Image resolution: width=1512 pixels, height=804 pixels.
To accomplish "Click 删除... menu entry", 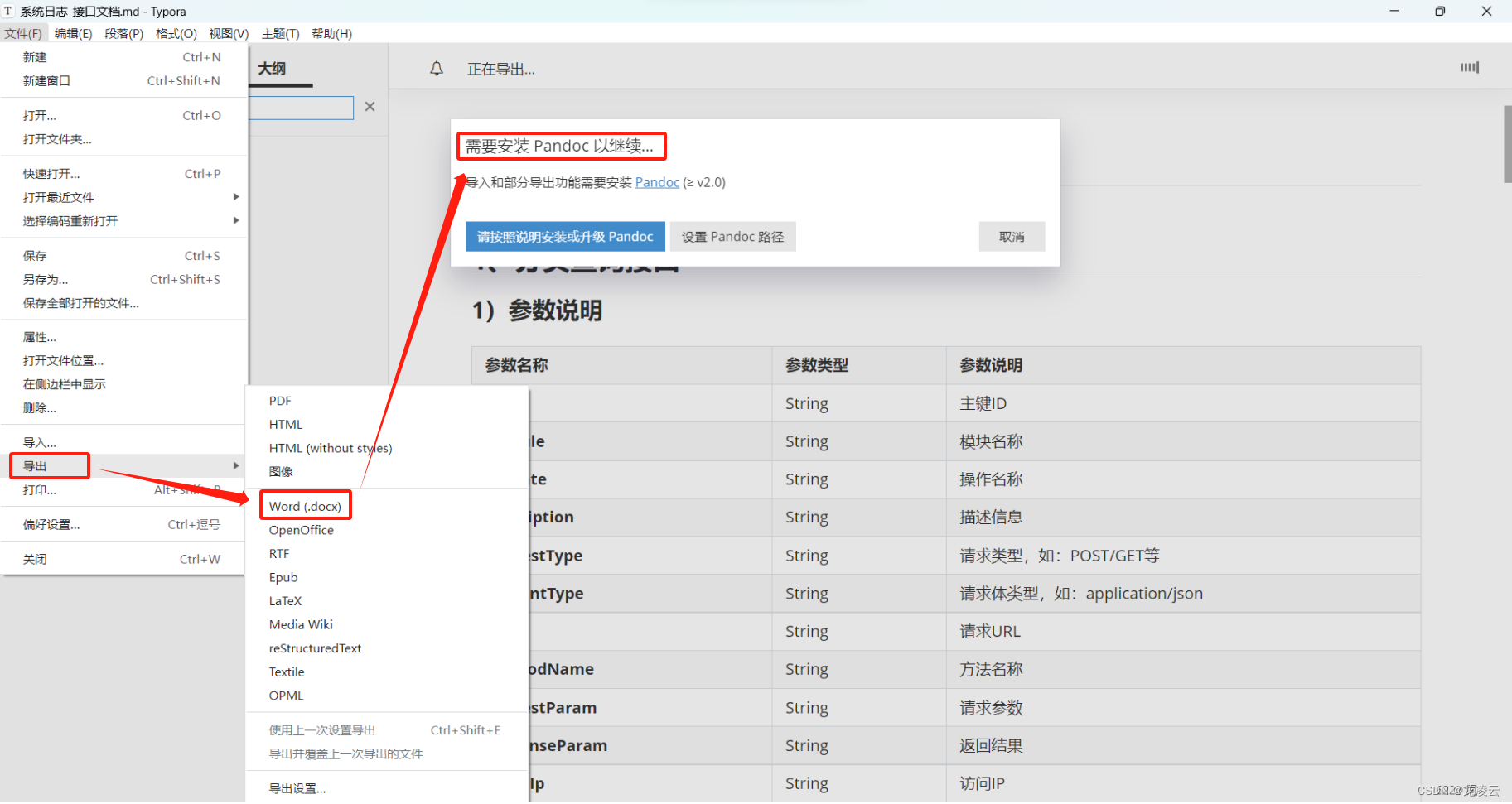I will point(123,408).
